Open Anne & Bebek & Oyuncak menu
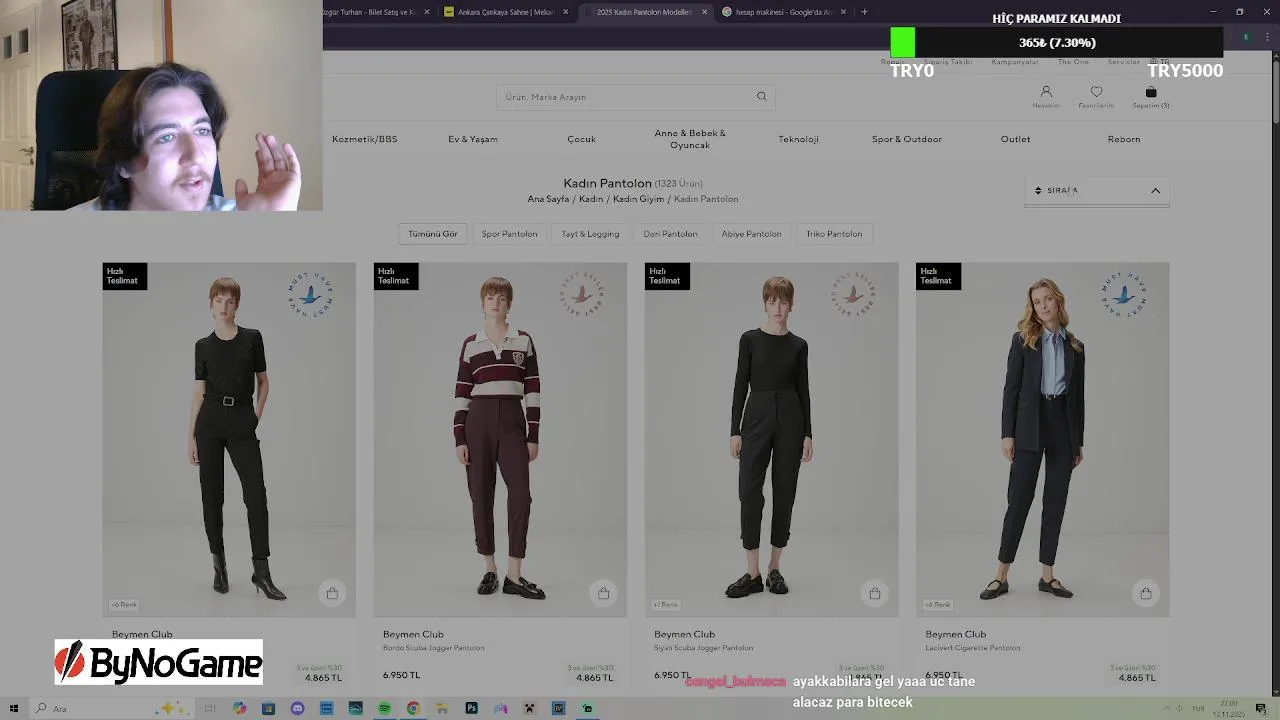 pyautogui.click(x=690, y=139)
